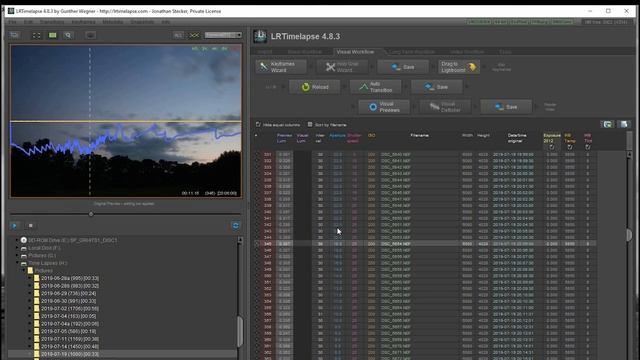Expand the BD-ROM Drive tree node
The height and width of the screenshot is (360, 640).
coord(17,240)
